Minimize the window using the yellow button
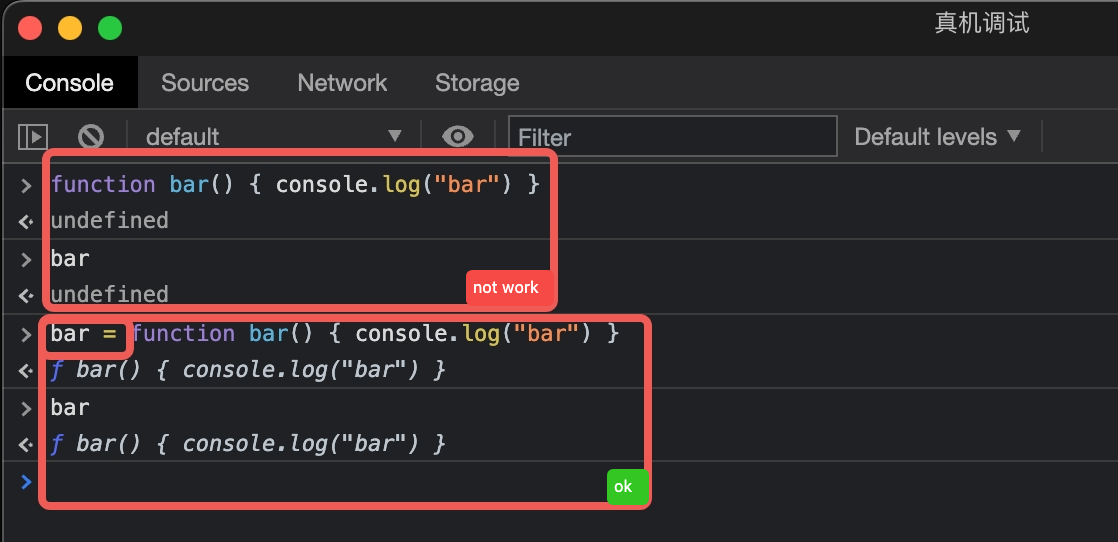The height and width of the screenshot is (542, 1118). coord(70,28)
